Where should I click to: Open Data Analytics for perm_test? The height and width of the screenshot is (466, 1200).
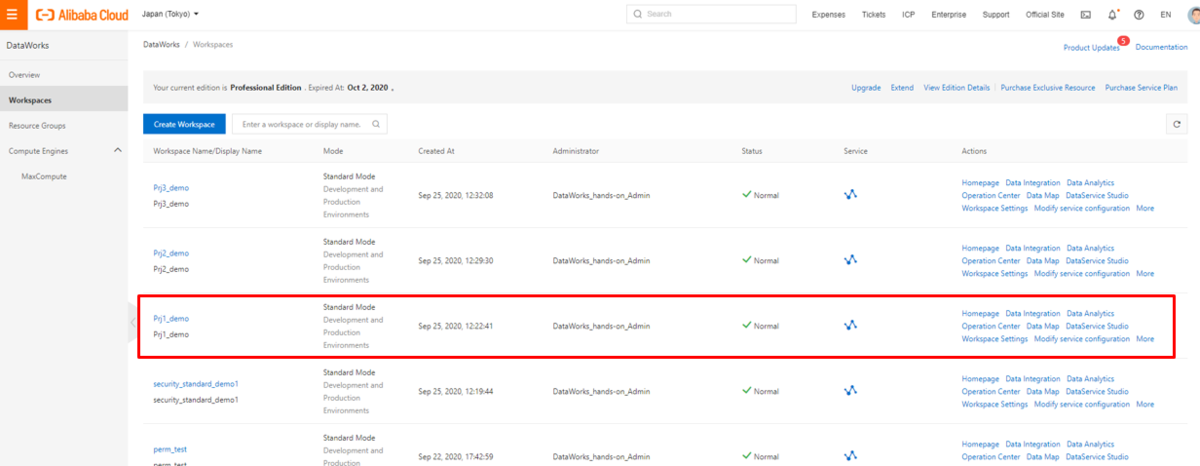(x=1090, y=444)
